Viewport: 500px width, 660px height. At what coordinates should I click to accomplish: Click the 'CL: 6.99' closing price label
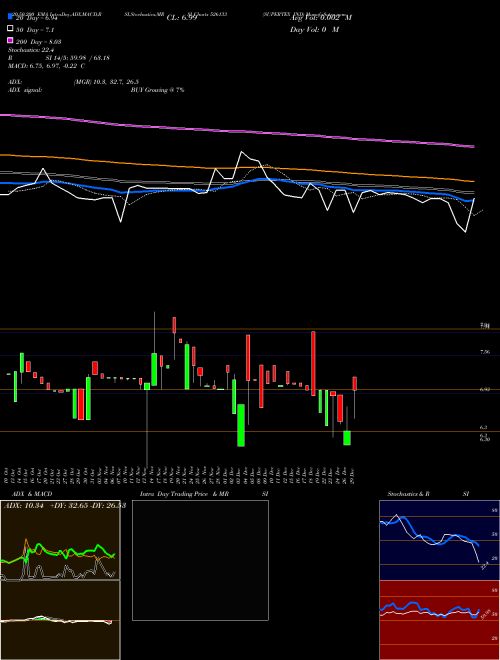click(x=182, y=18)
